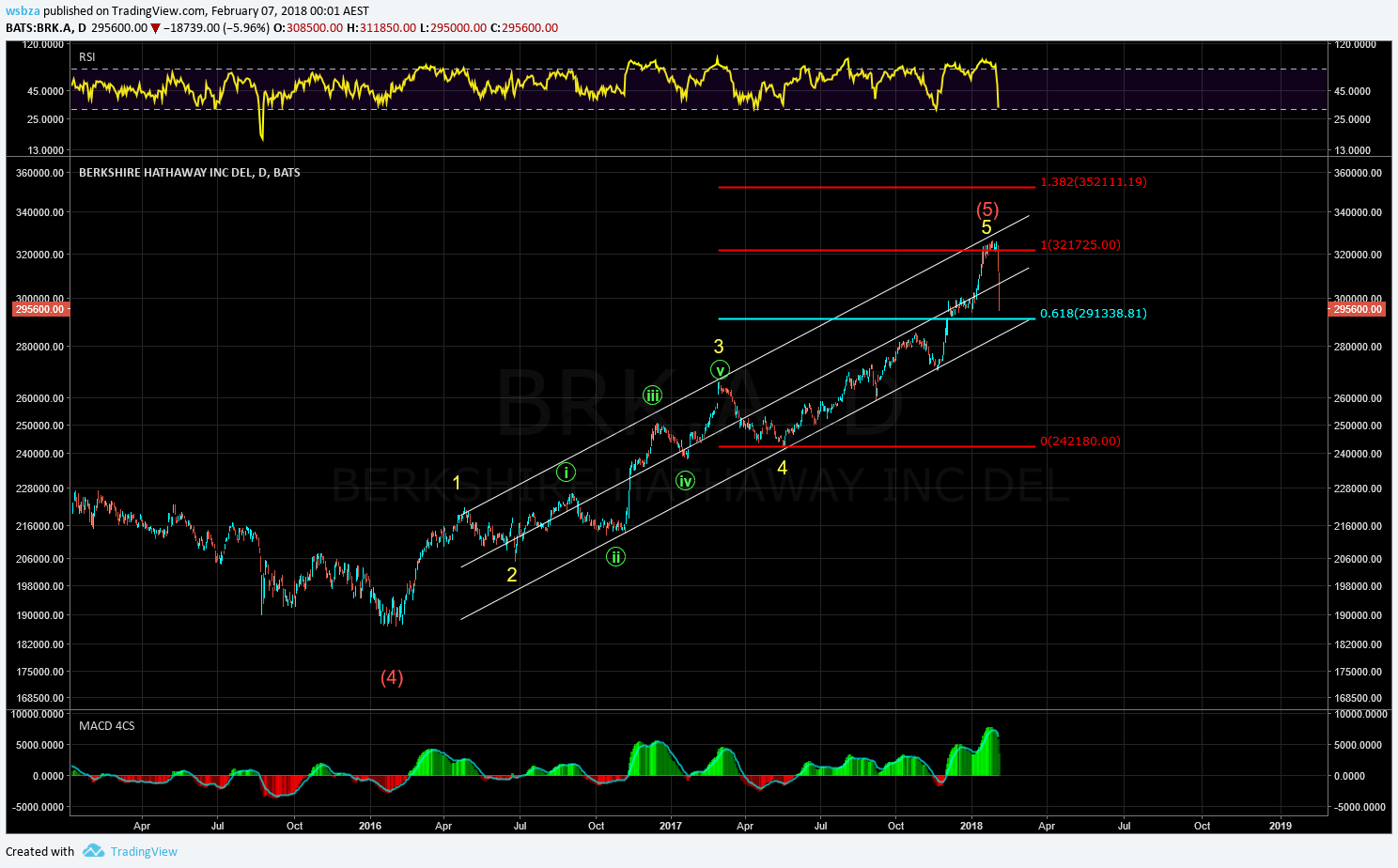This screenshot has height=868, width=1398.
Task: Open the wsbza author profile link
Action: coord(22,11)
